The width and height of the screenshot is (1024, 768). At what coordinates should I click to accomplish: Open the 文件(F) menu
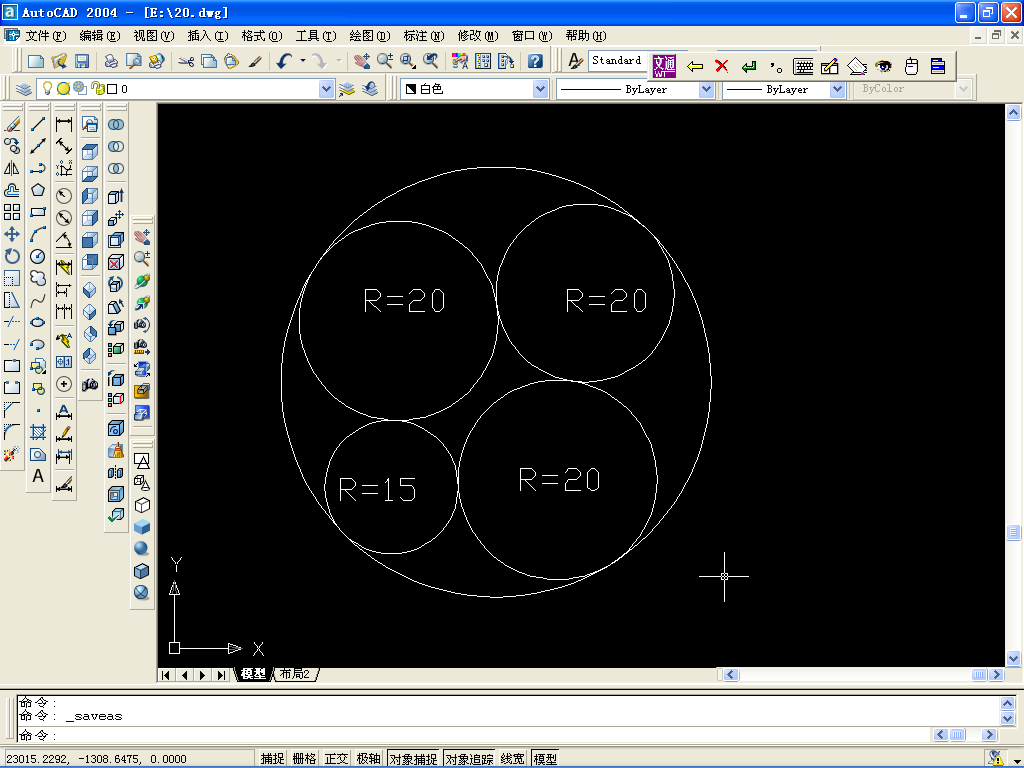point(45,36)
